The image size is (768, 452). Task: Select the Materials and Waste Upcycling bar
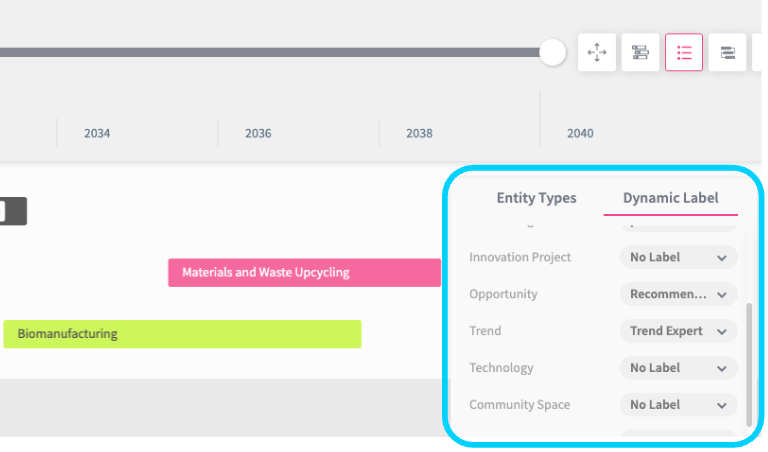click(x=304, y=272)
